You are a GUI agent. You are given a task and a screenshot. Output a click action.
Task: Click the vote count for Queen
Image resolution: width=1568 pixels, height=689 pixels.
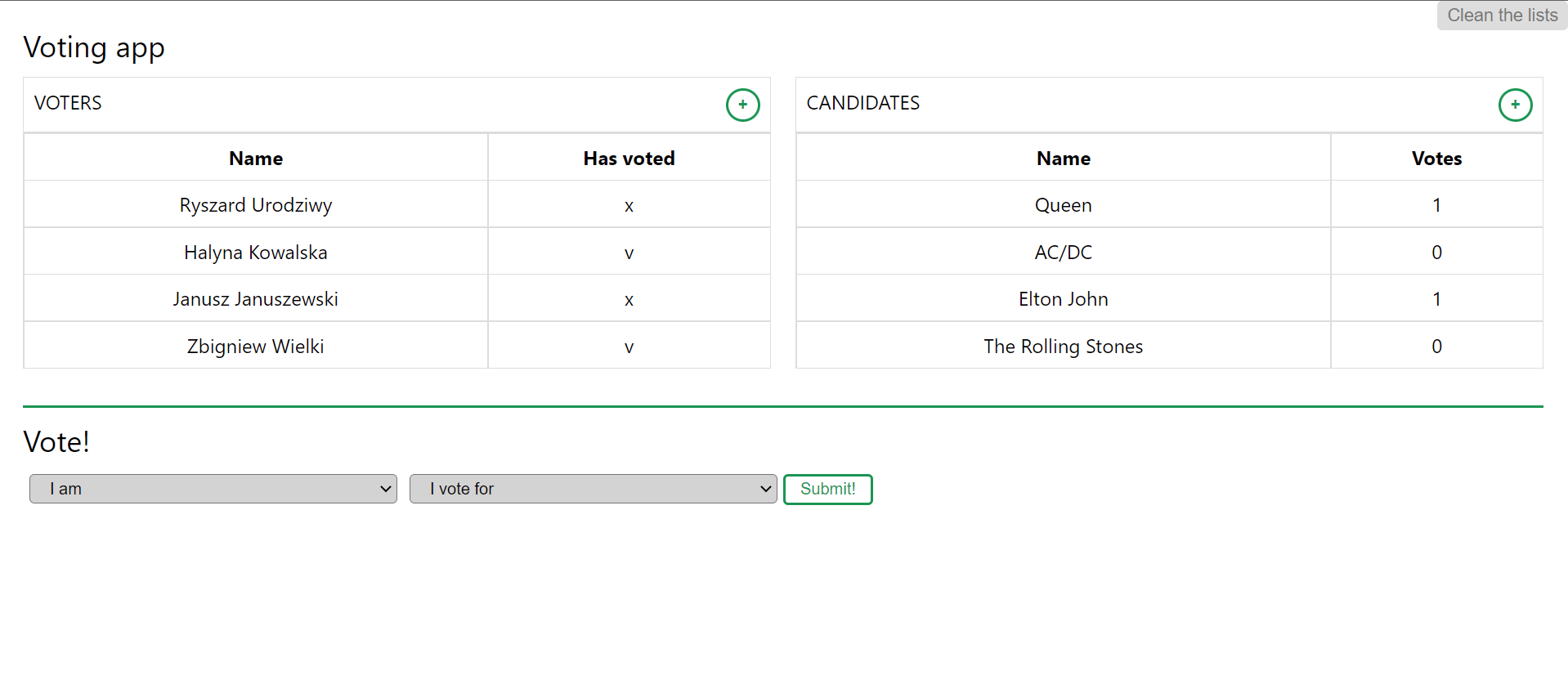(1437, 205)
